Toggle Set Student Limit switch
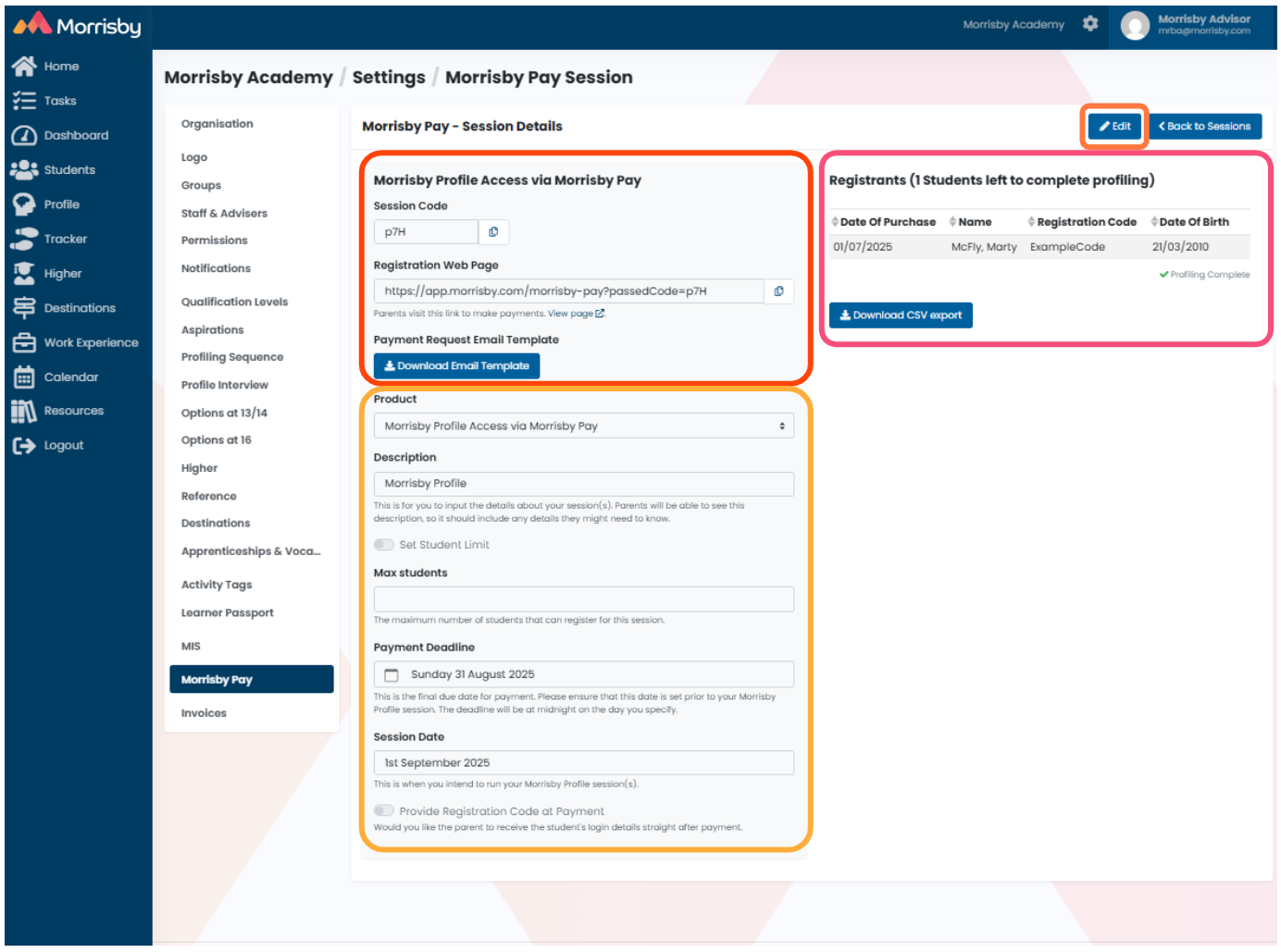The width and height of the screenshot is (1281, 952). tap(384, 545)
